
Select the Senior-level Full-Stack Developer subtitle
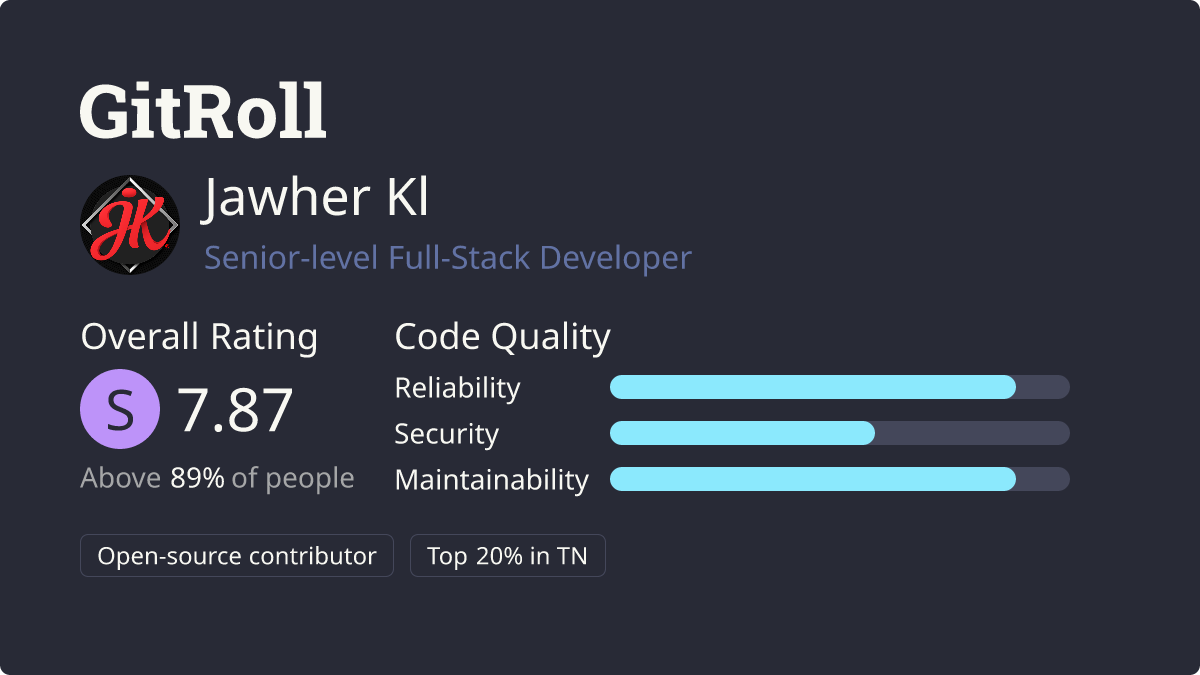coord(448,258)
